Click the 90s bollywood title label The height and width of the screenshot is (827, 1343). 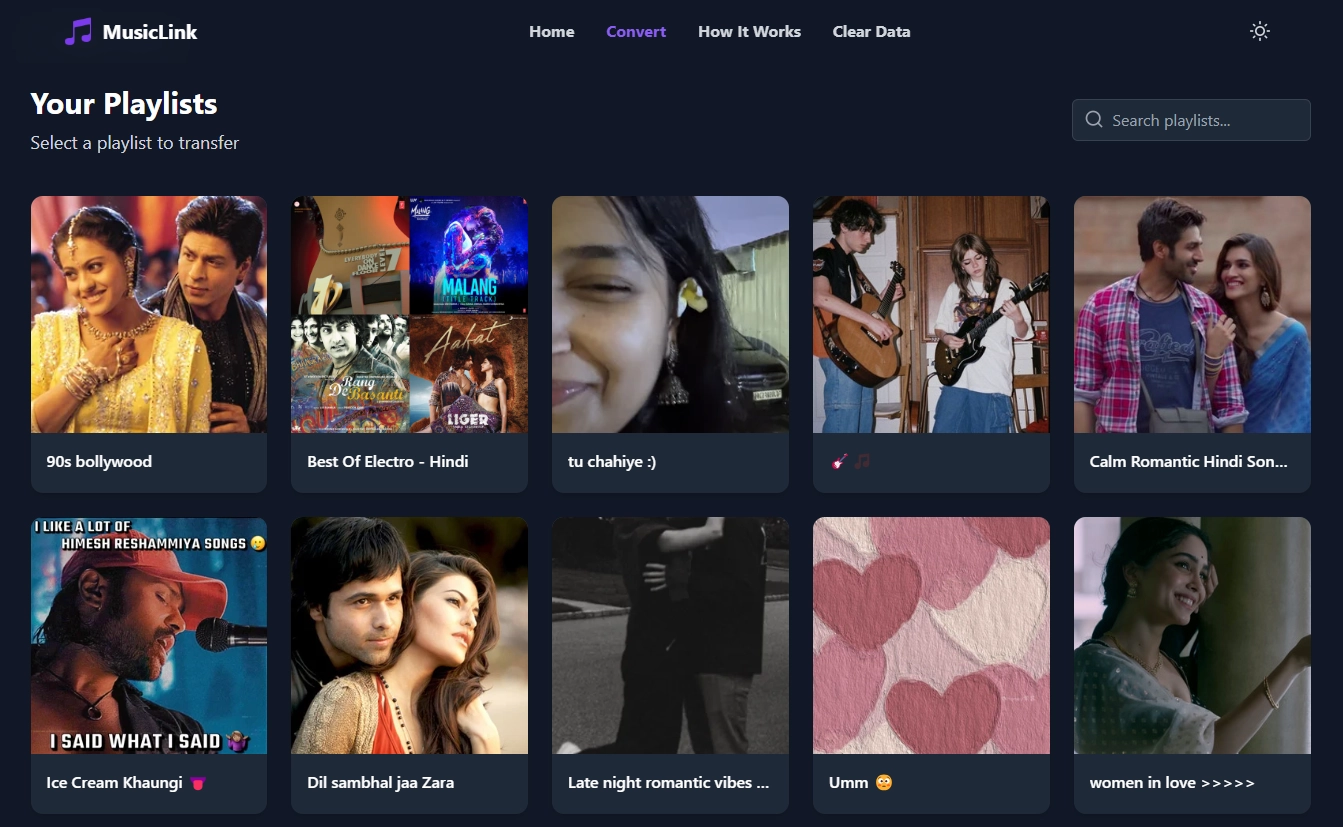[x=99, y=462]
